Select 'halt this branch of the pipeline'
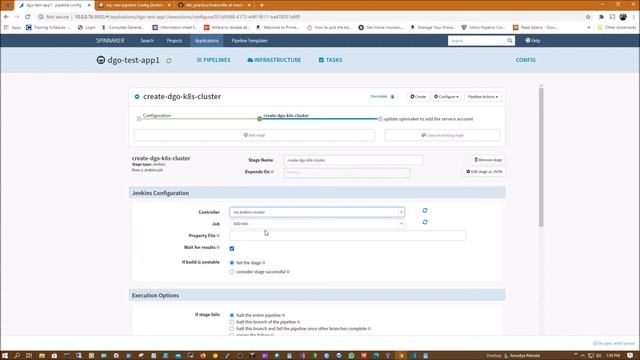 (232, 322)
